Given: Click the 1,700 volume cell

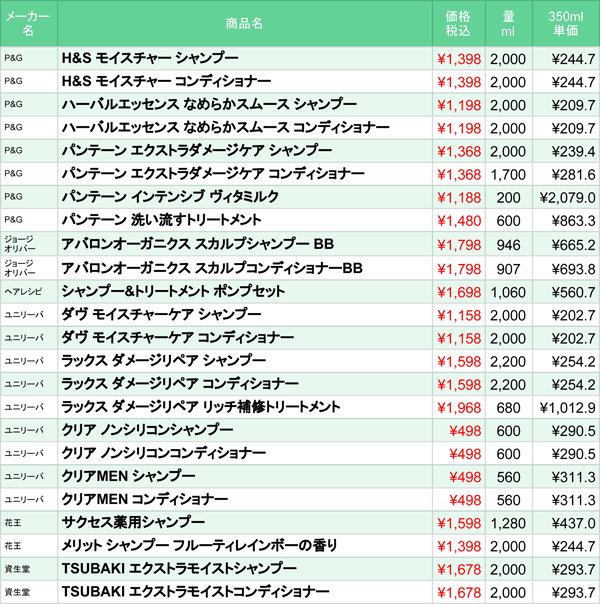Looking at the screenshot, I should pos(508,175).
